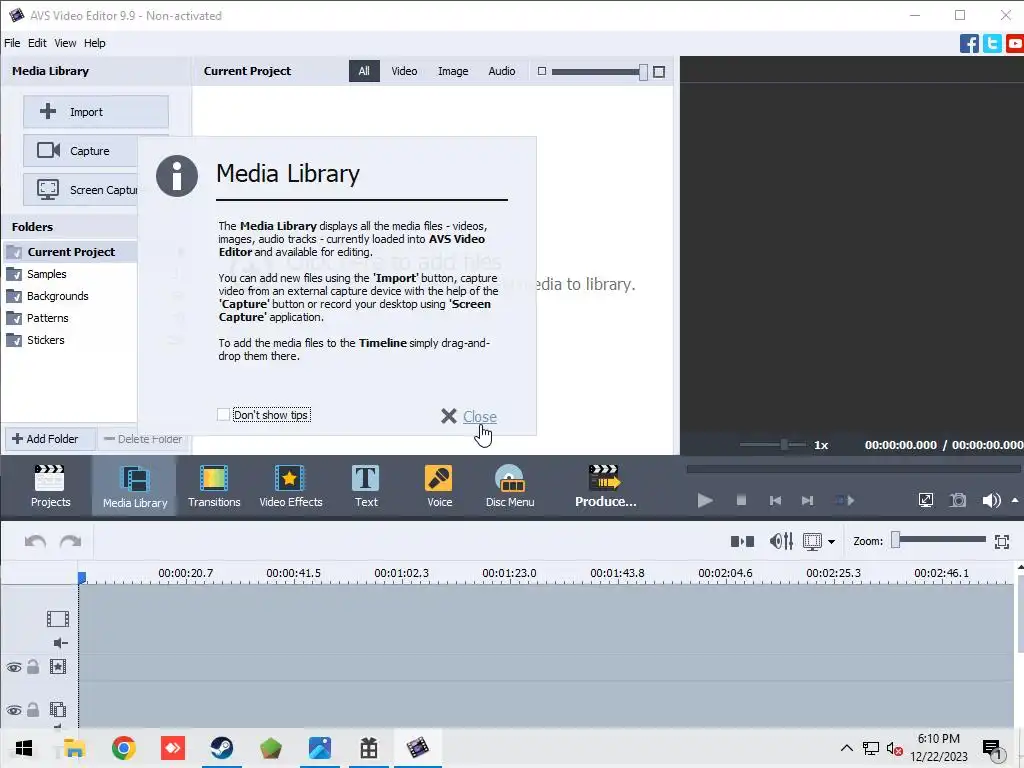Click the video effects track star icon
The height and width of the screenshot is (768, 1024).
(57, 667)
